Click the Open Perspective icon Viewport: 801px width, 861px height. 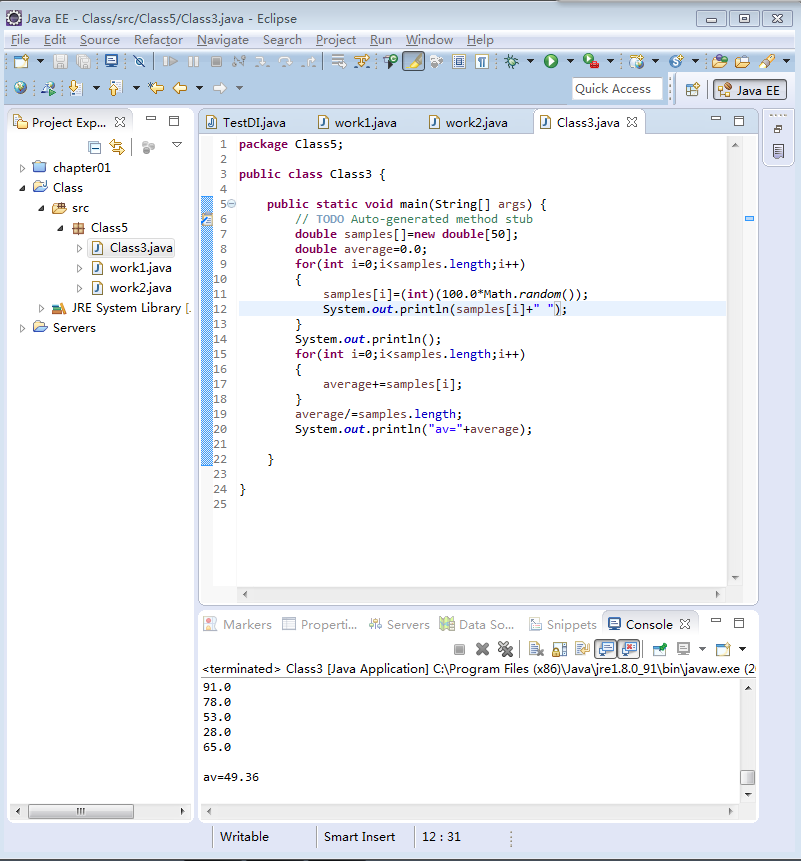(692, 89)
